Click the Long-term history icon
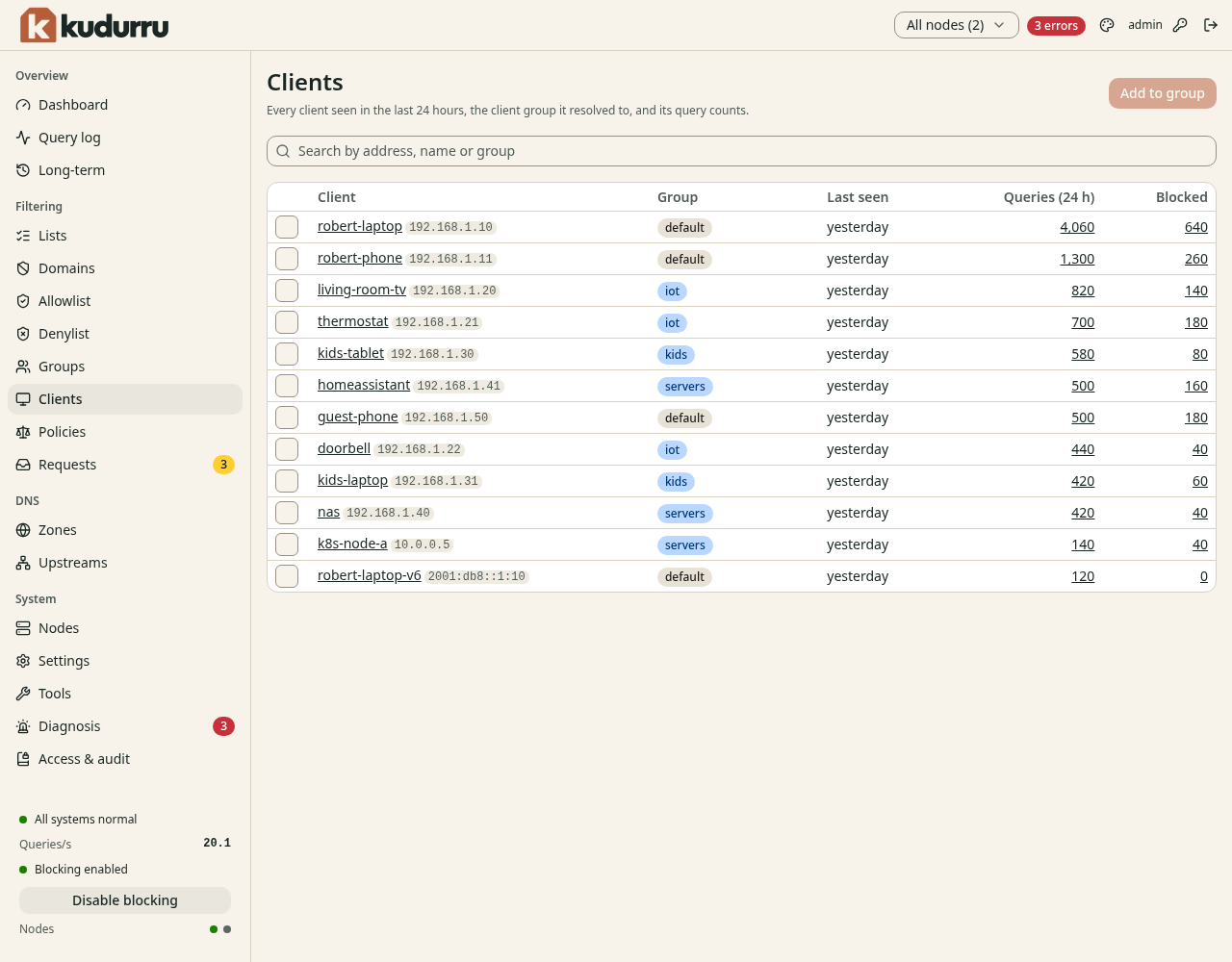Viewport: 1232px width, 962px height. [x=23, y=170]
